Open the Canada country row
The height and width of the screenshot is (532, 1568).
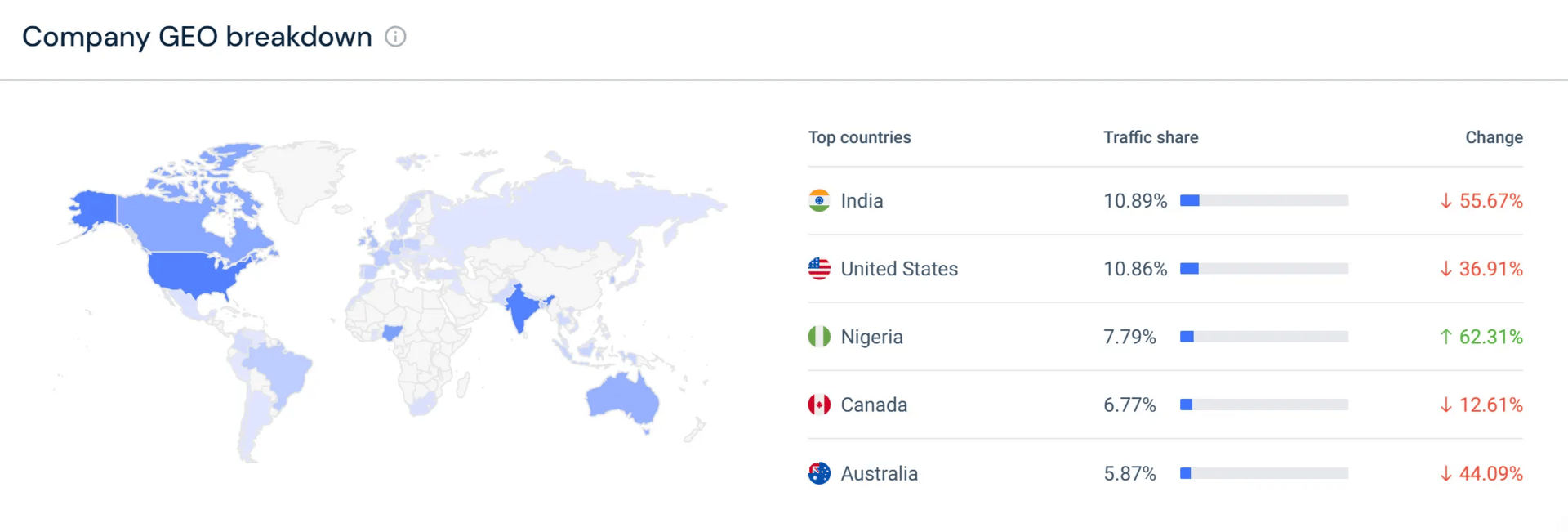click(x=1165, y=405)
